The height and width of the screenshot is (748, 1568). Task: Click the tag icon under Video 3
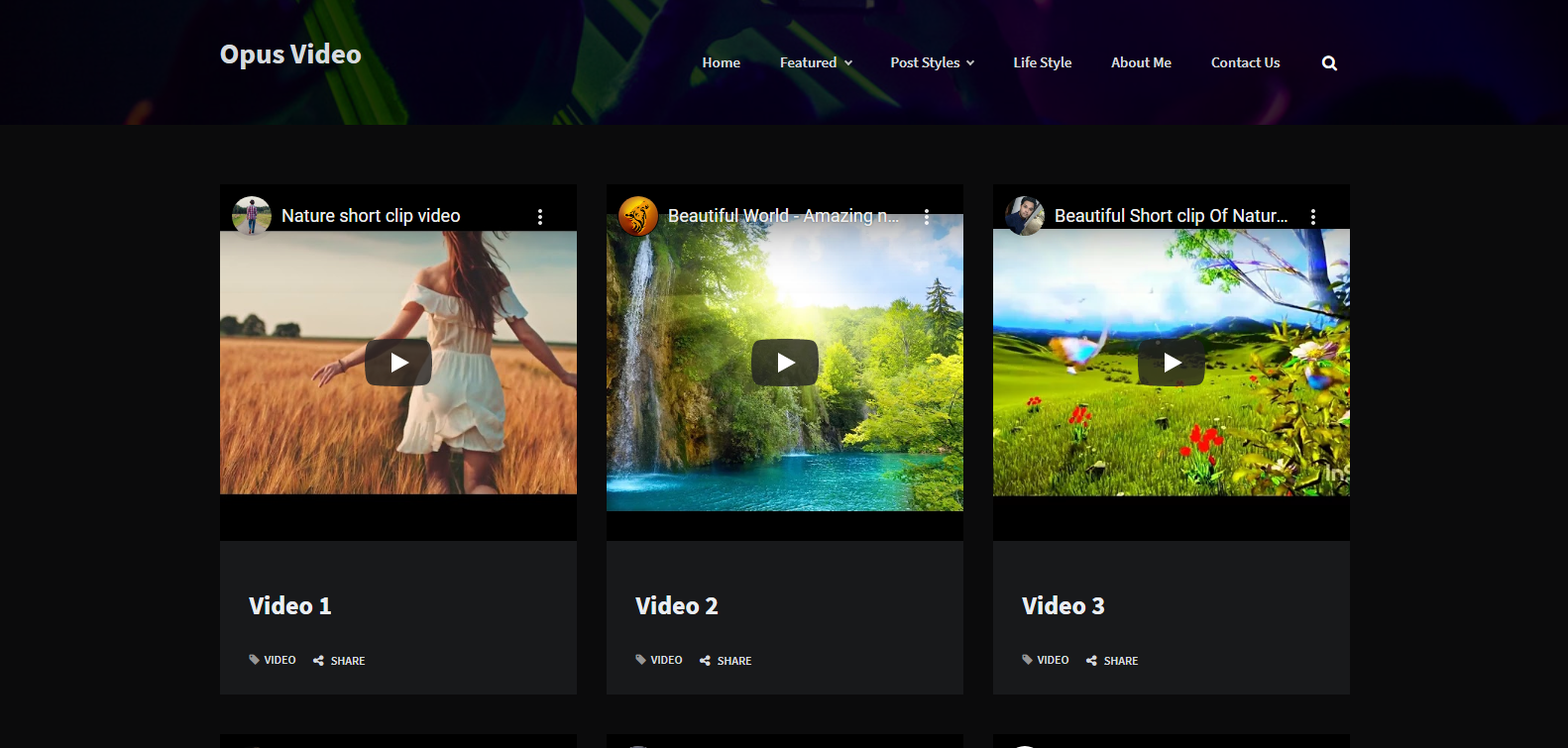click(1027, 660)
